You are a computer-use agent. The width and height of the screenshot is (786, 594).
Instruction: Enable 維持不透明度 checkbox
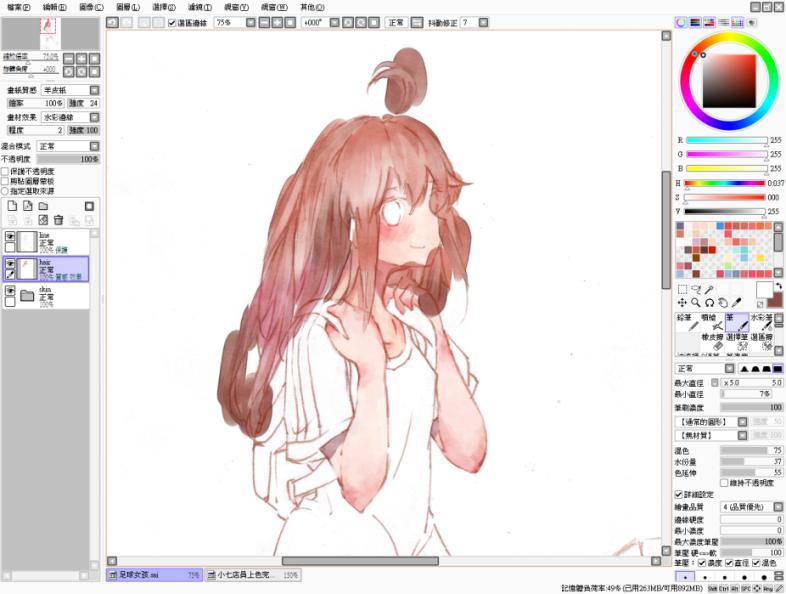point(724,483)
